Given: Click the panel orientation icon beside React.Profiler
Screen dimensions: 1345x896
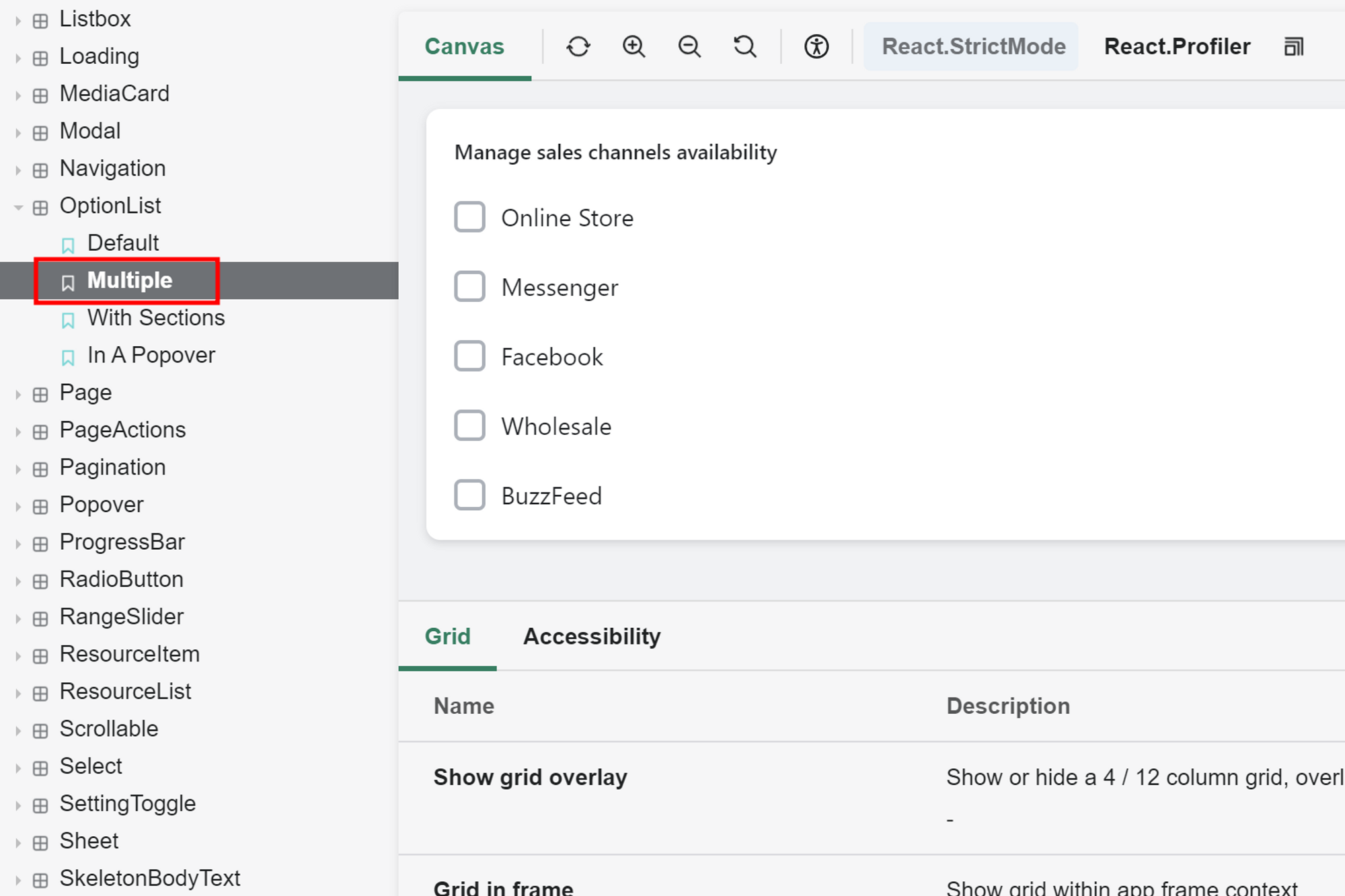Looking at the screenshot, I should coord(1293,46).
